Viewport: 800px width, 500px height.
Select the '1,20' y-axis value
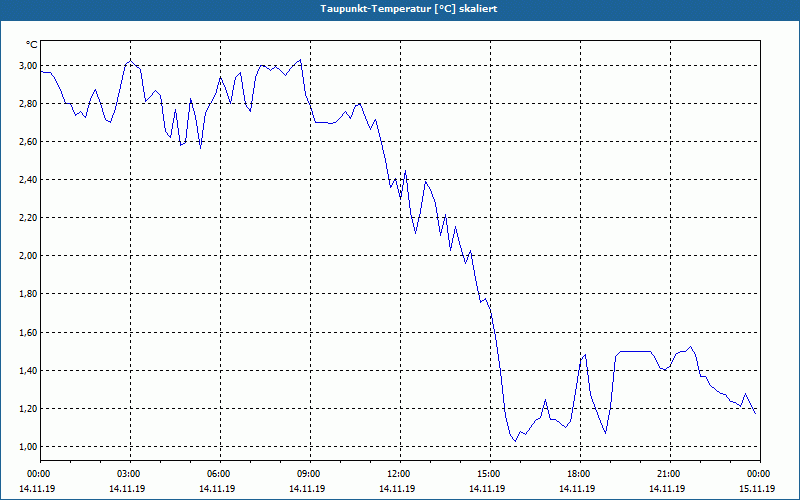(x=29, y=409)
